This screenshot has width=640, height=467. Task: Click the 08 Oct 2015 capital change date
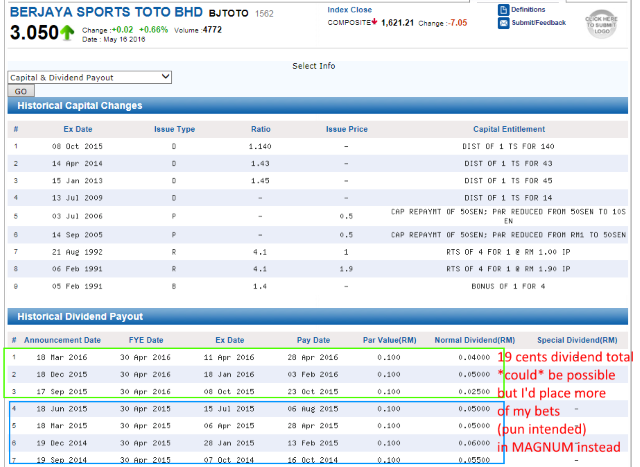77,146
